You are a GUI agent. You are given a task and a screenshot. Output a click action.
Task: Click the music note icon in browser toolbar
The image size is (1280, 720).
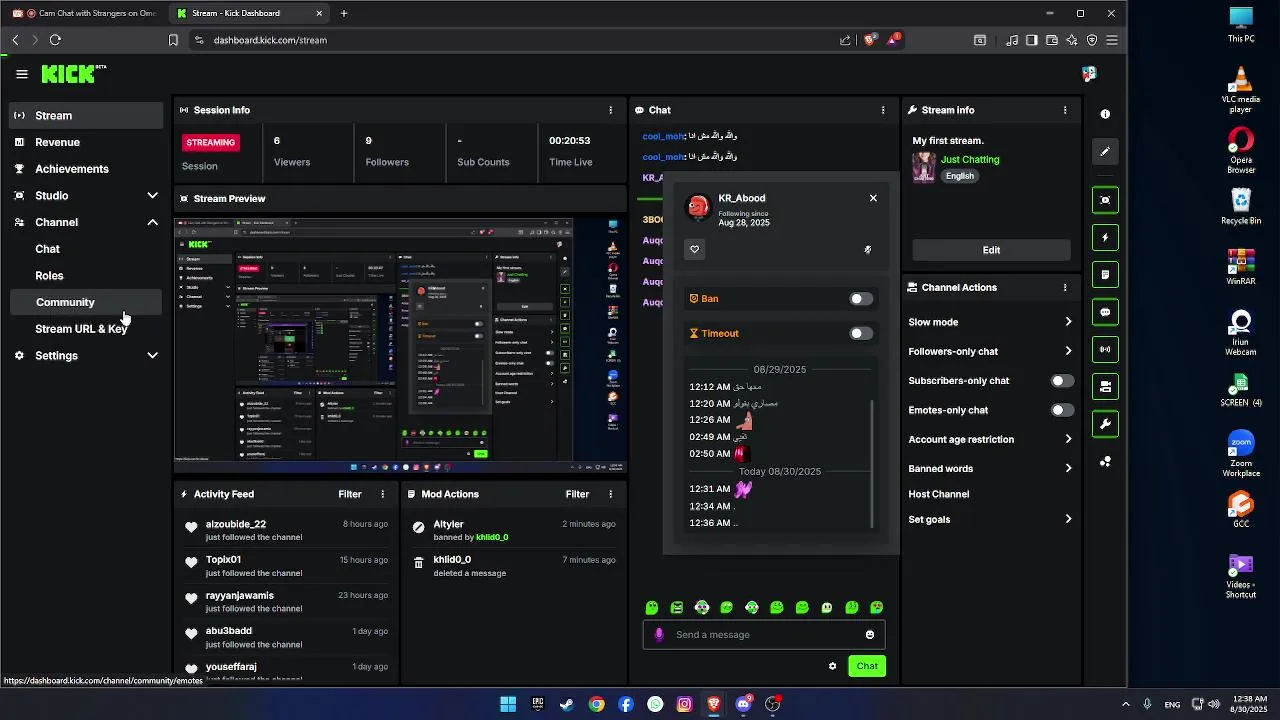coord(1013,40)
